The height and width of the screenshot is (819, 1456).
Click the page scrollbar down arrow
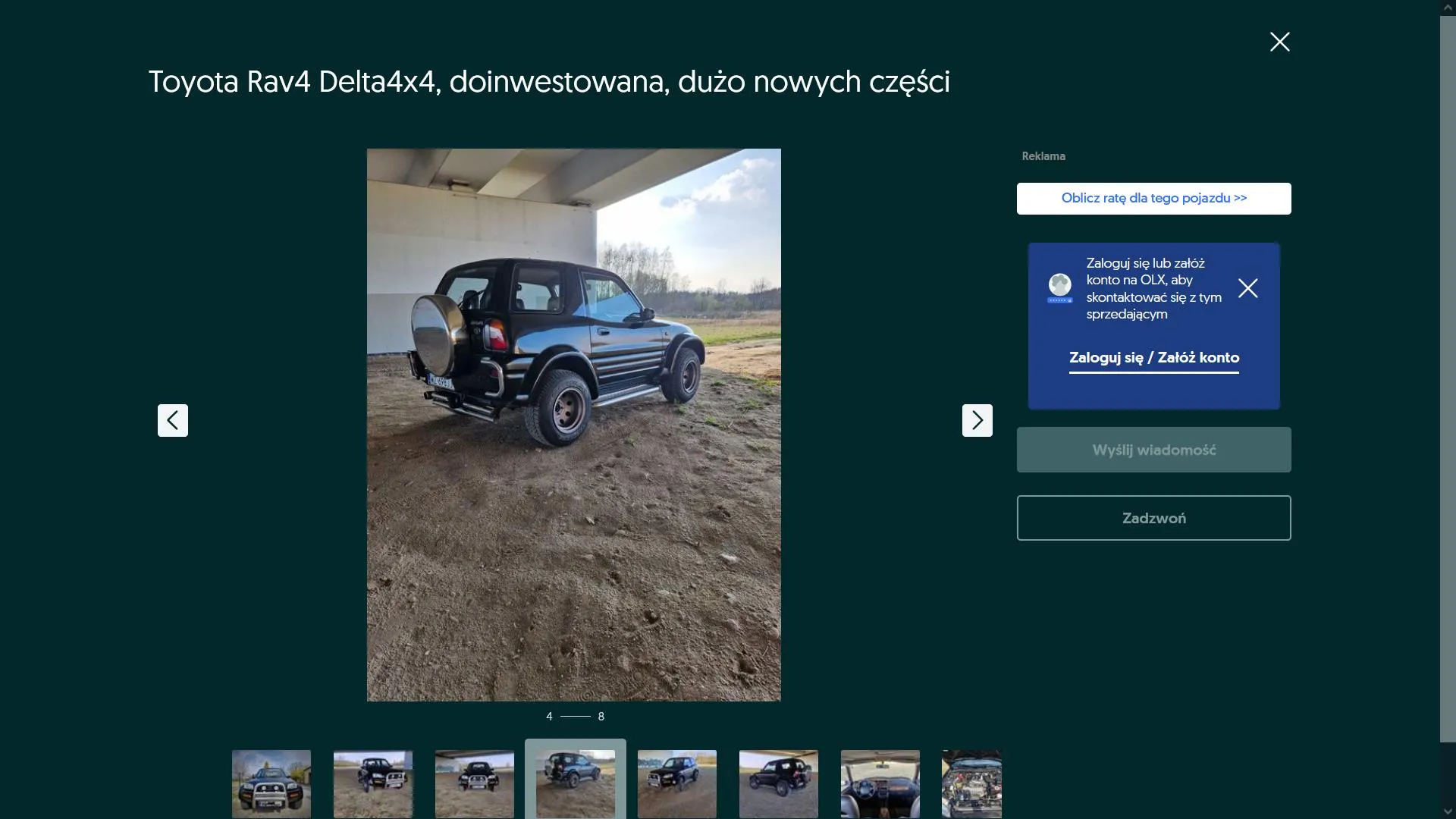[1448, 811]
